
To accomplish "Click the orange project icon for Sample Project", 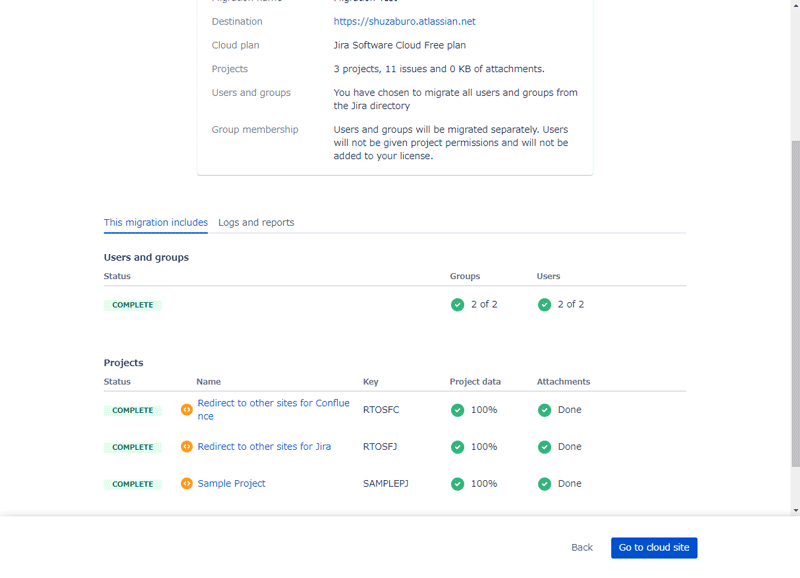I will [x=187, y=483].
